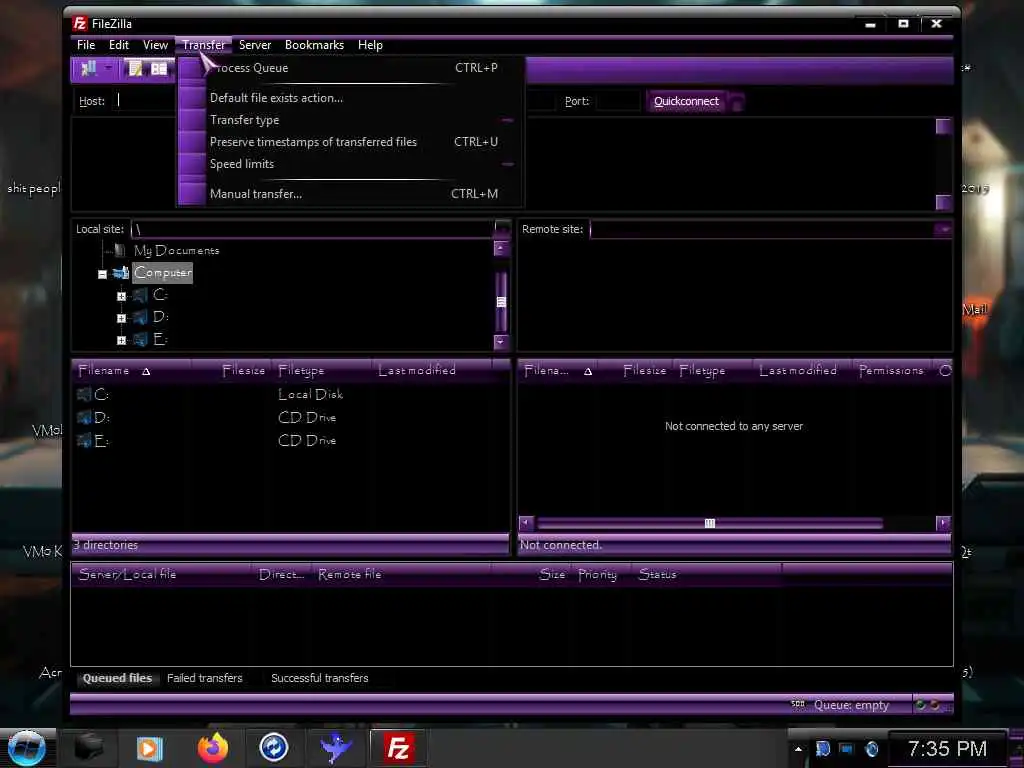Select Process Queue menu entry

[351, 68]
